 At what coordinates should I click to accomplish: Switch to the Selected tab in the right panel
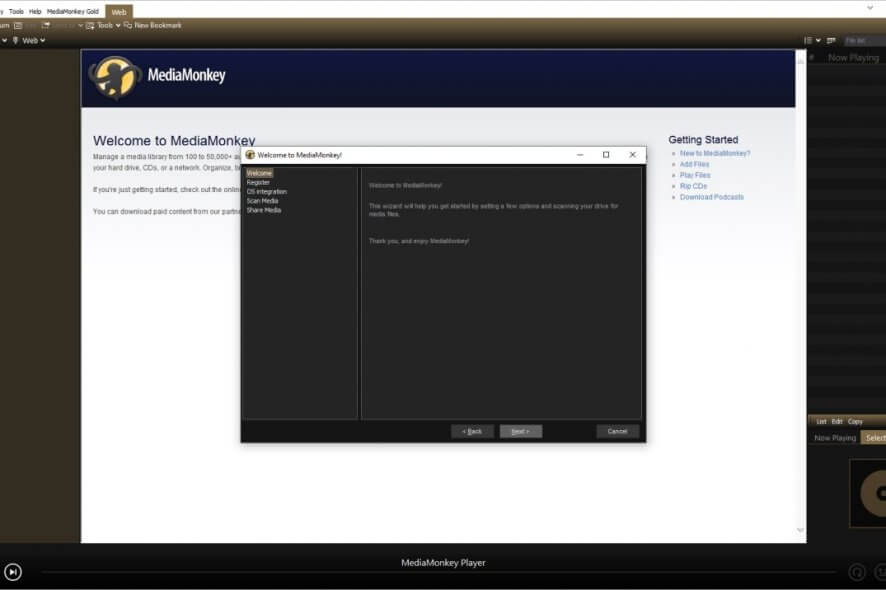[x=874, y=438]
